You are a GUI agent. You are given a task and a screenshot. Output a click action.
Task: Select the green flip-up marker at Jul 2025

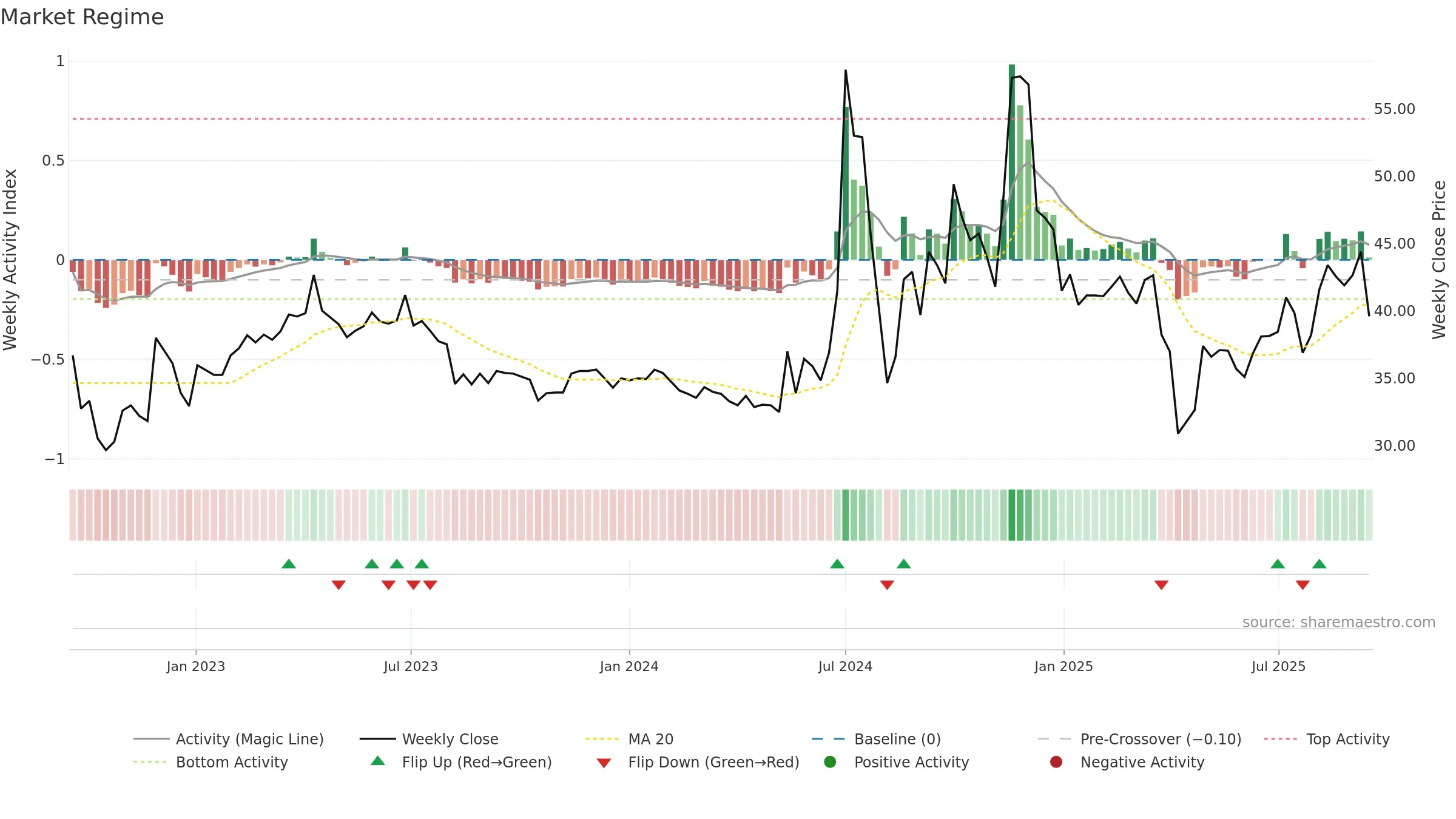click(1278, 564)
